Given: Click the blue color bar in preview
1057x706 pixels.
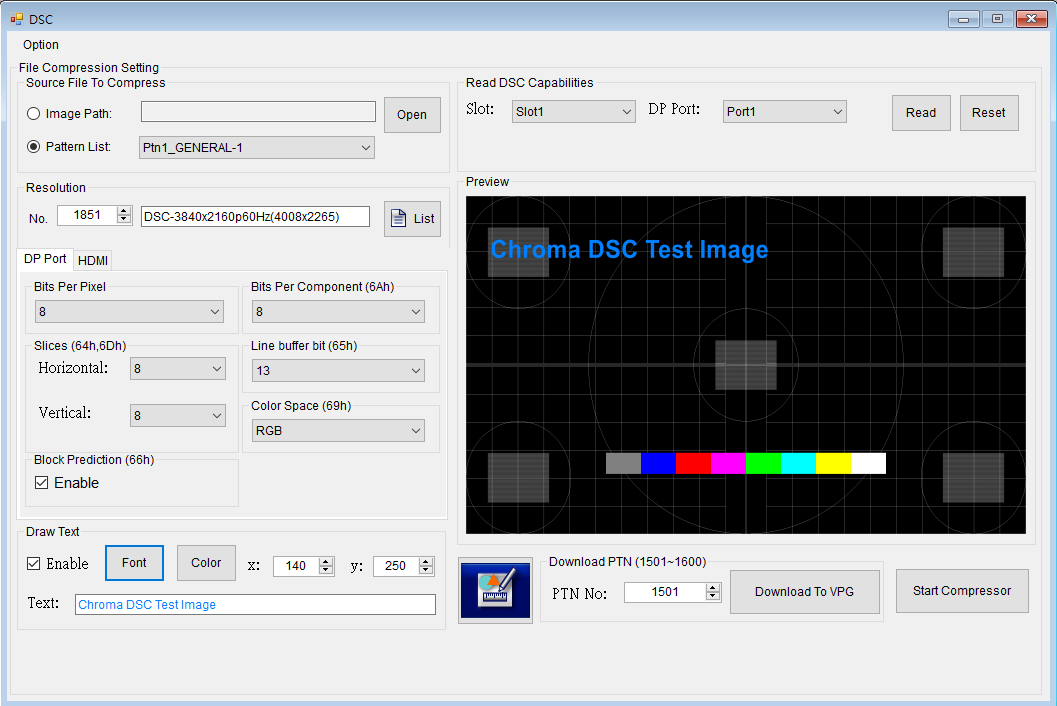Looking at the screenshot, I should click(x=659, y=463).
